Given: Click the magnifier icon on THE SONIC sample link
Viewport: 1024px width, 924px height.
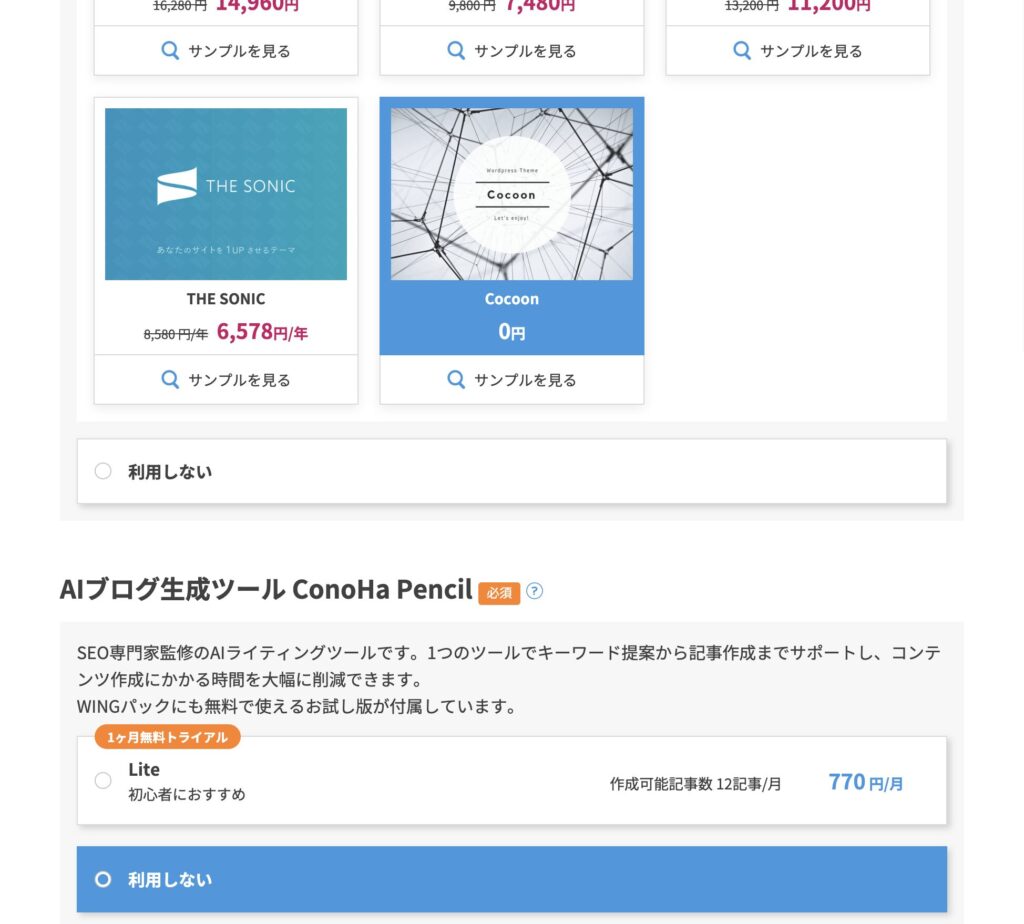Looking at the screenshot, I should [170, 379].
